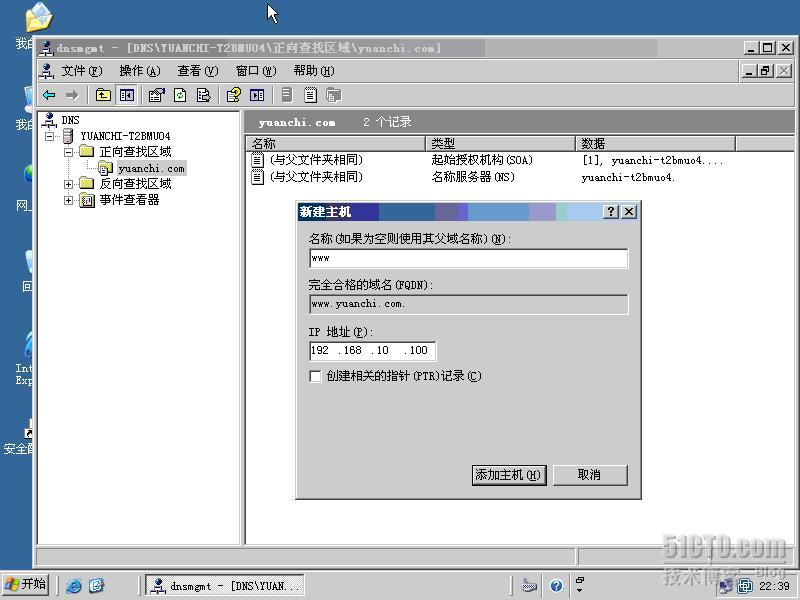The width and height of the screenshot is (800, 600).
Task: Click the dnsmgmt icon on menu bar
Action: coord(46,71)
